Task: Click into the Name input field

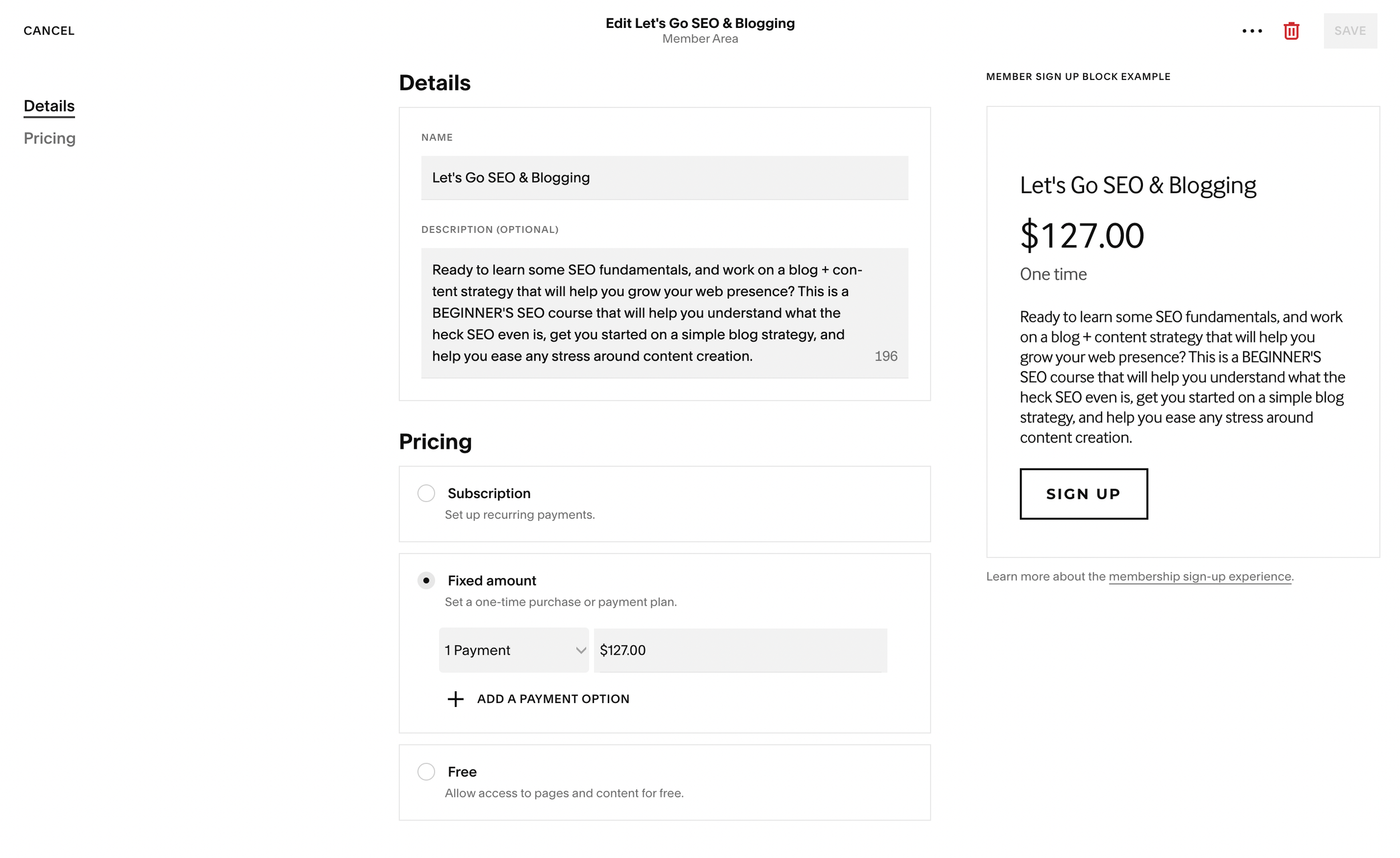Action: point(664,178)
